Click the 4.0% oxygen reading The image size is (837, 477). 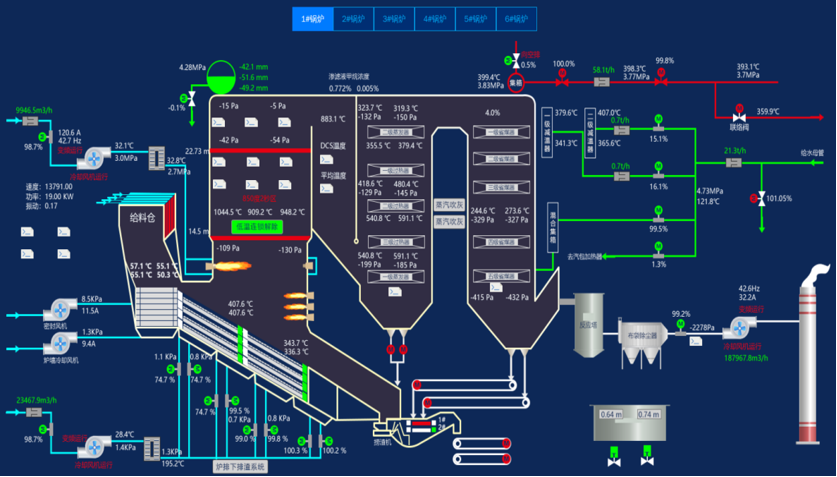tap(492, 113)
